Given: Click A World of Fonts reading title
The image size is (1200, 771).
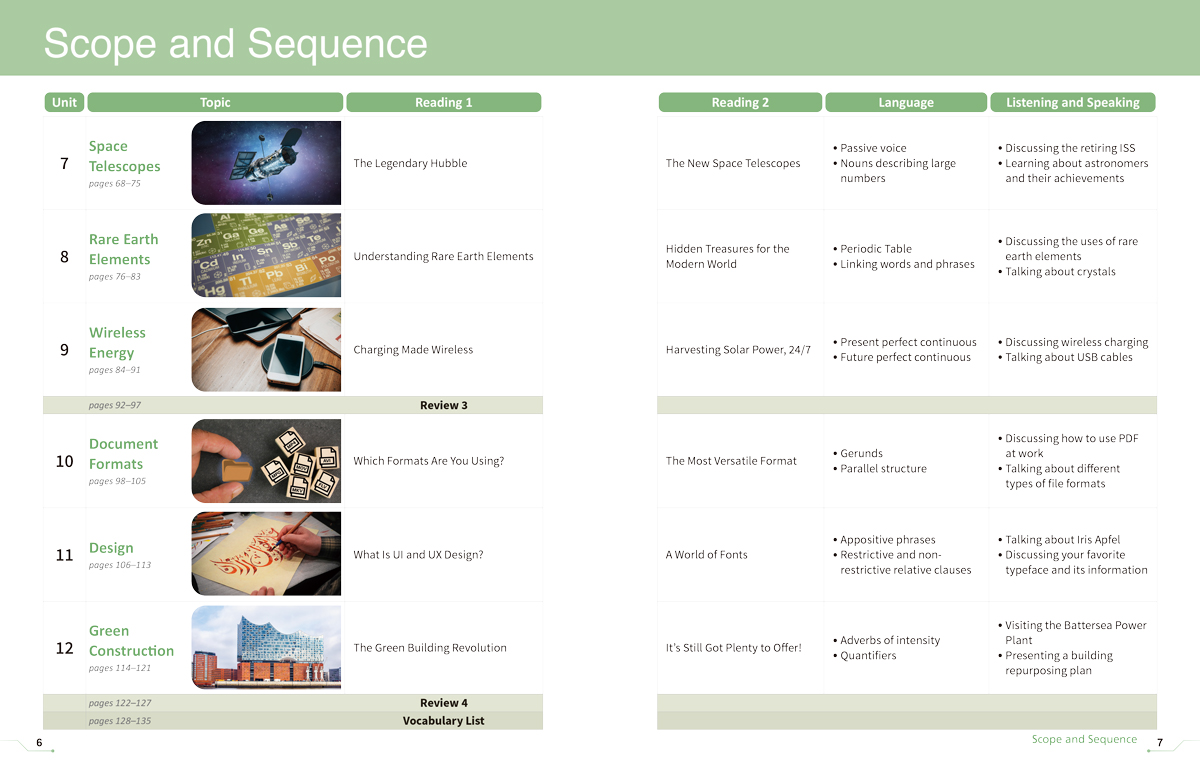Looking at the screenshot, I should click(706, 554).
